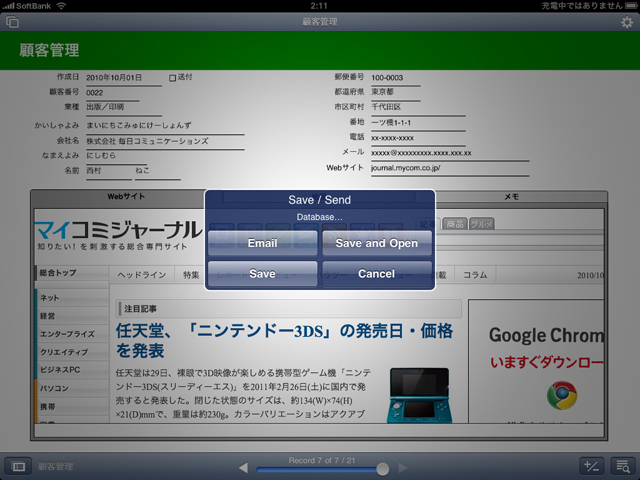Open the Nintendo 3DS headline link
This screenshot has height=480, width=640.
[x=284, y=340]
